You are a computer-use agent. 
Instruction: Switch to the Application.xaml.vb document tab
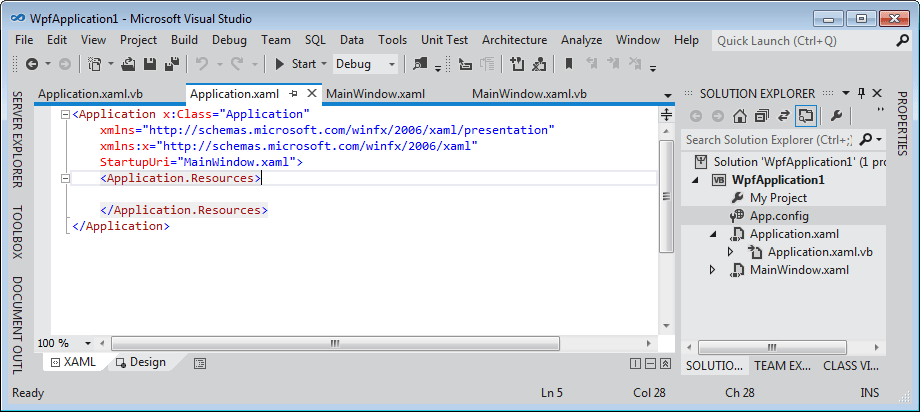(x=90, y=94)
